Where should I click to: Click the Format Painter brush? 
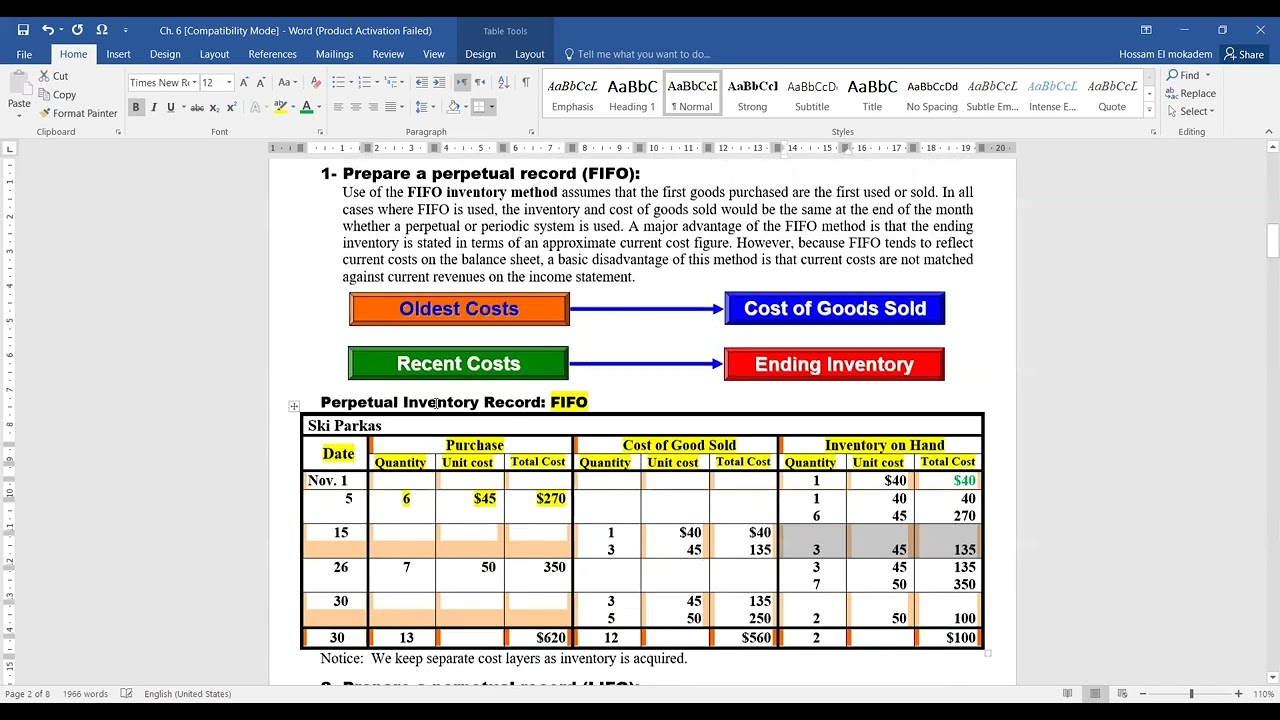click(x=45, y=113)
